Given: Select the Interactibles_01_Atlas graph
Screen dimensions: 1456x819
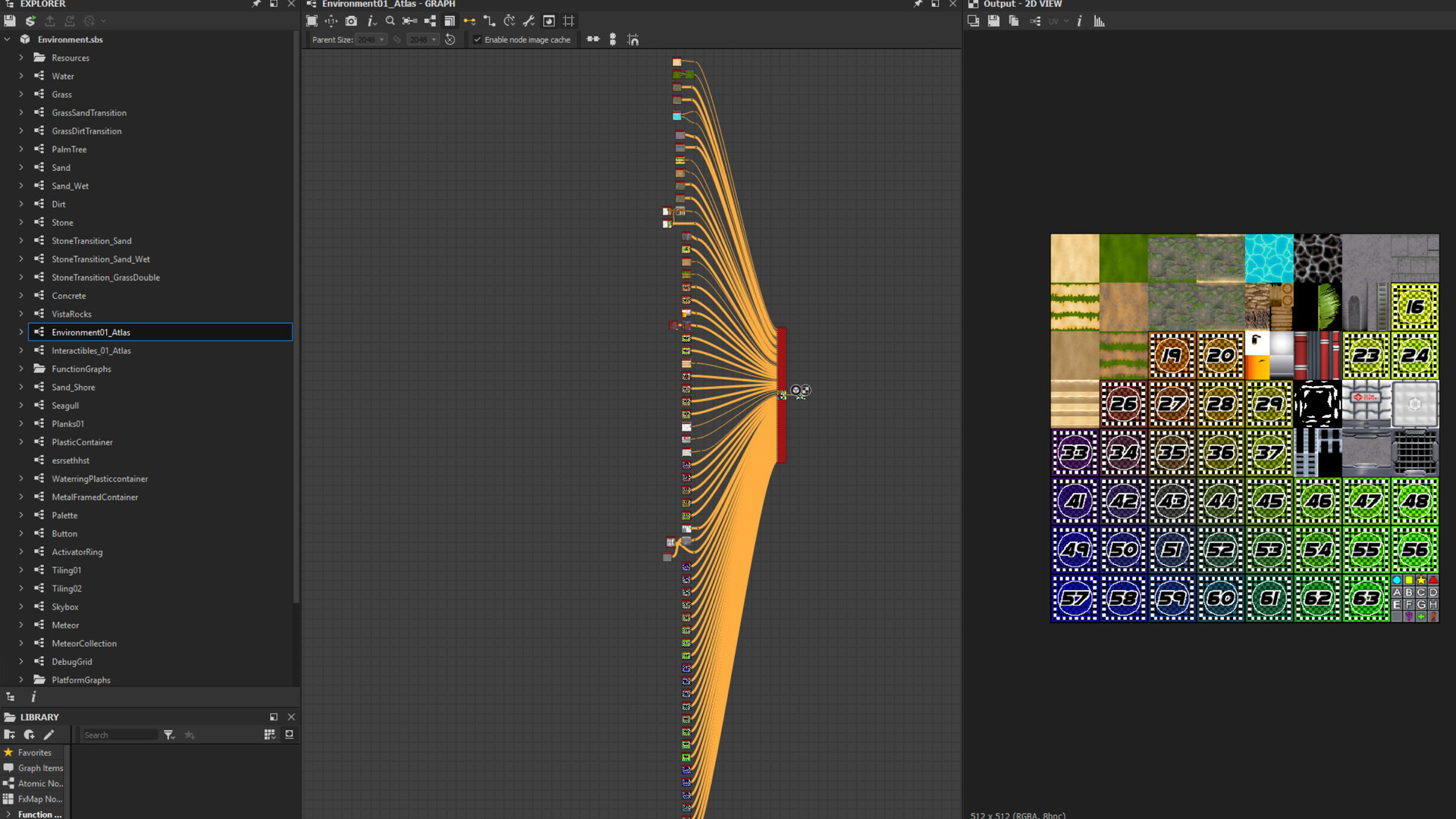Looking at the screenshot, I should [91, 350].
